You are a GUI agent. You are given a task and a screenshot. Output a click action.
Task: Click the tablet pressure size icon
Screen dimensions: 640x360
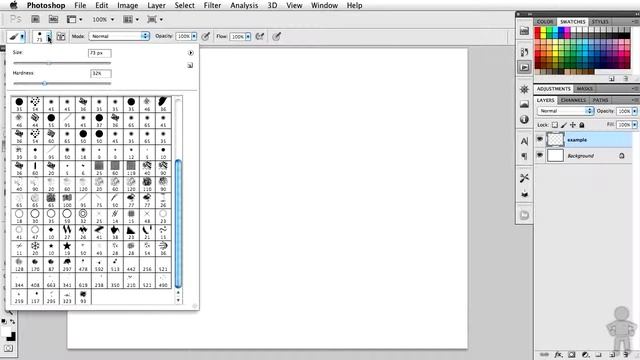277,37
